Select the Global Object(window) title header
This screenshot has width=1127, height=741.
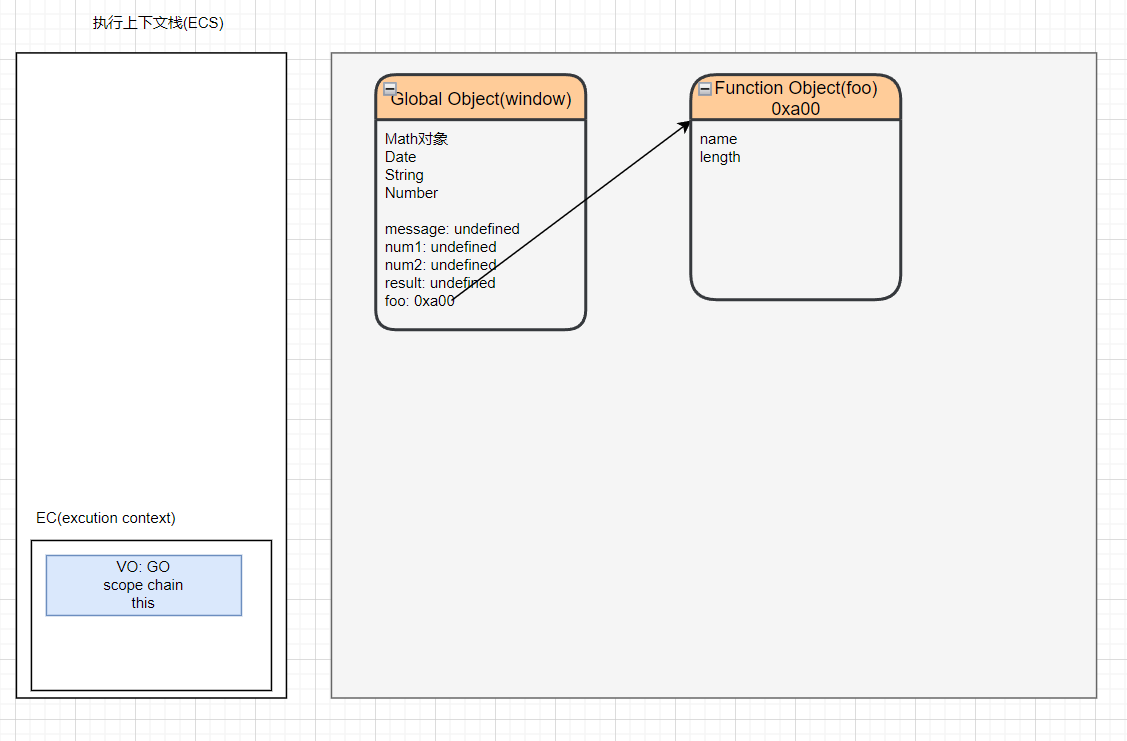(x=481, y=99)
